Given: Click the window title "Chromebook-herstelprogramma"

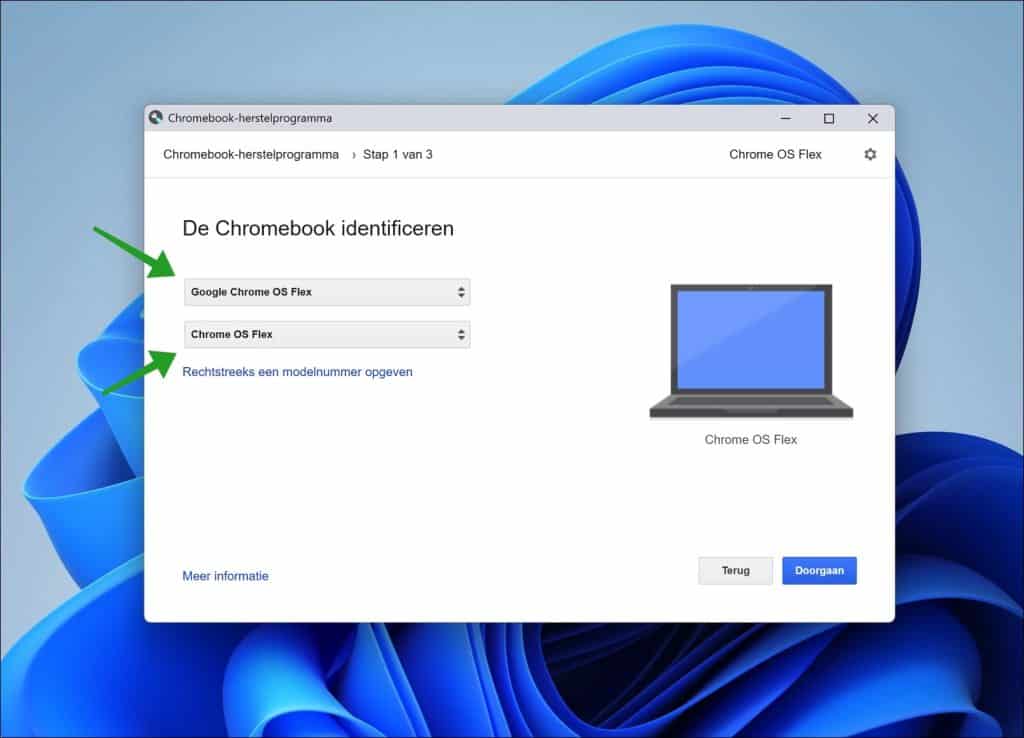Looking at the screenshot, I should pyautogui.click(x=242, y=117).
